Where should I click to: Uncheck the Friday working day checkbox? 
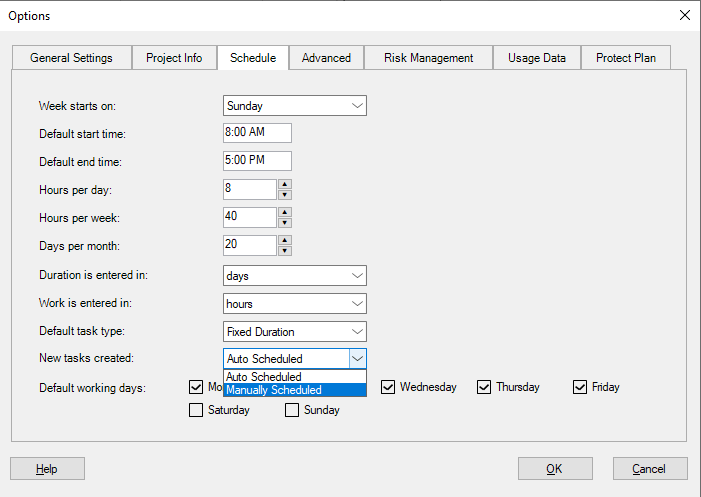(x=580, y=387)
